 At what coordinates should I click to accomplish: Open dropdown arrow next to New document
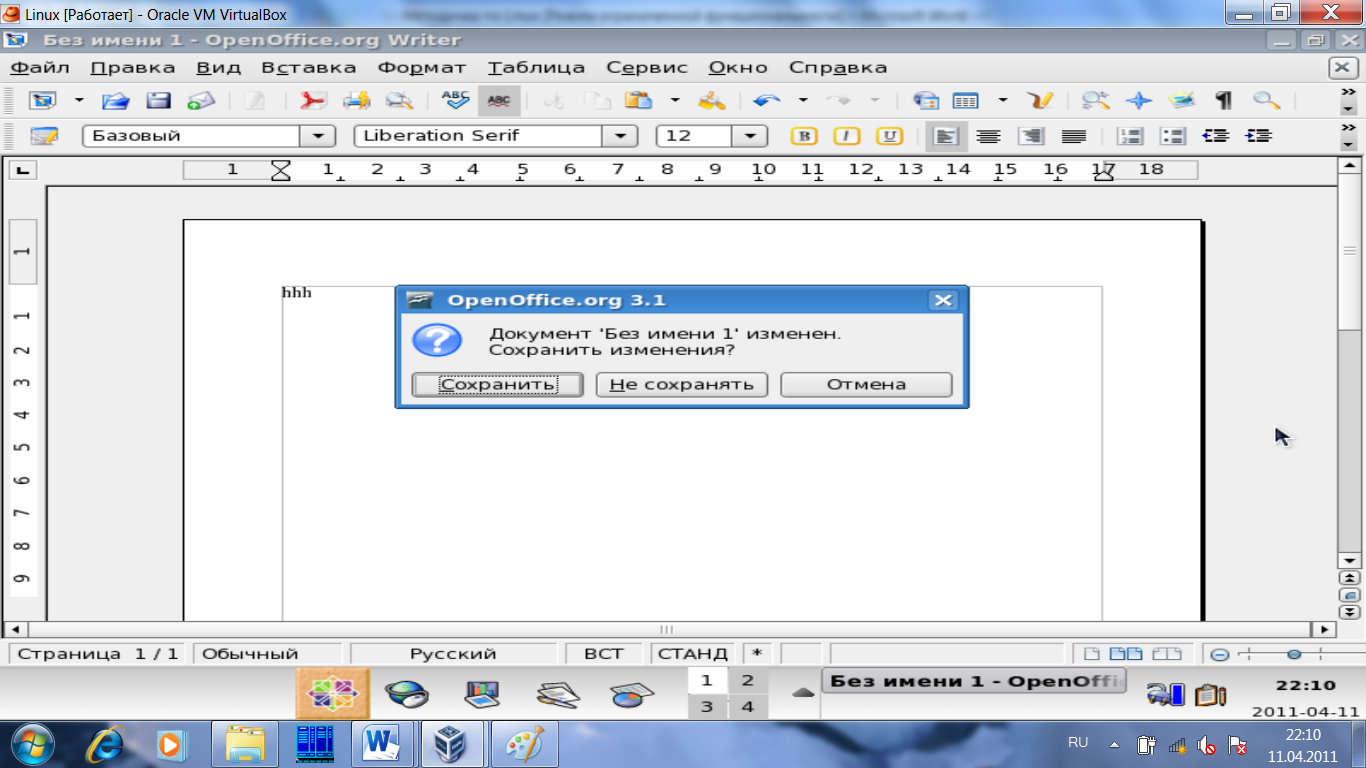point(79,100)
